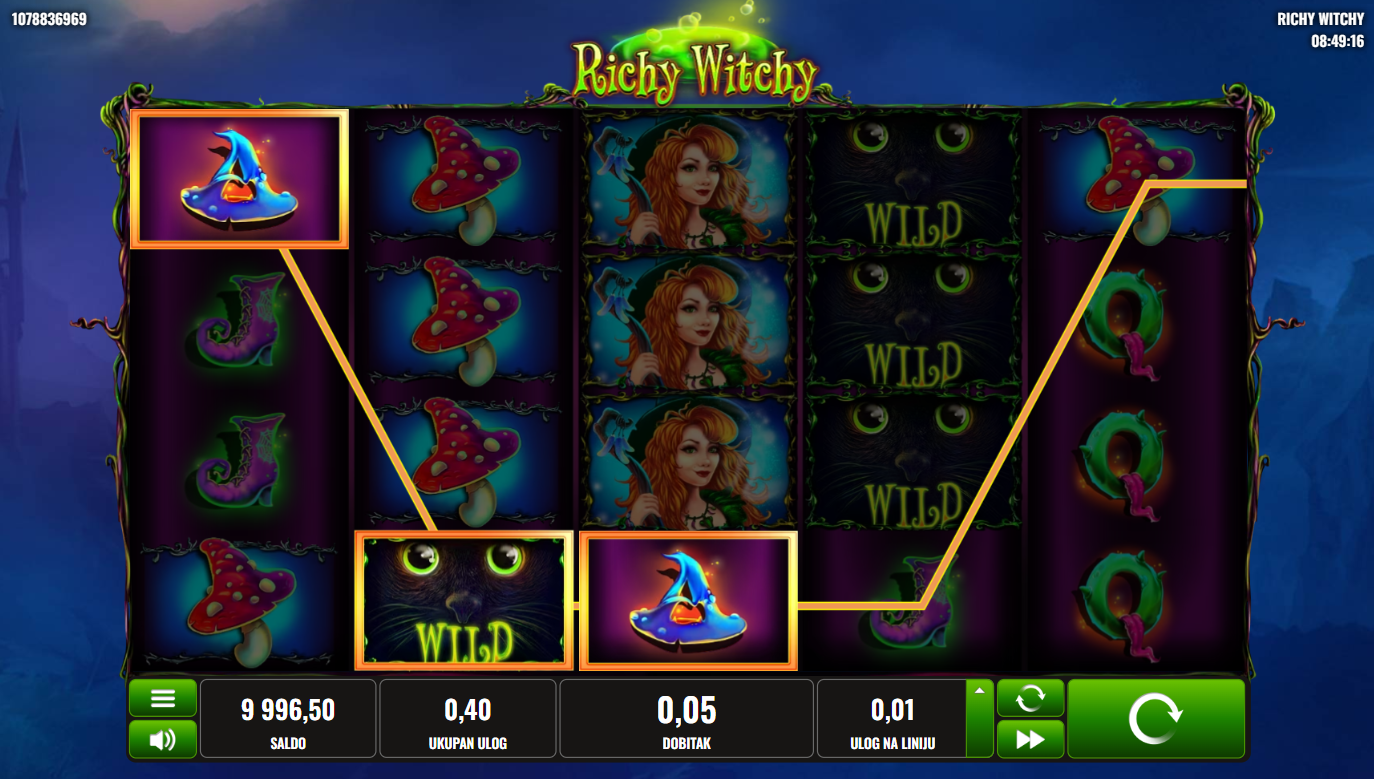
Task: Click the top witch portrait symbol
Action: point(688,180)
